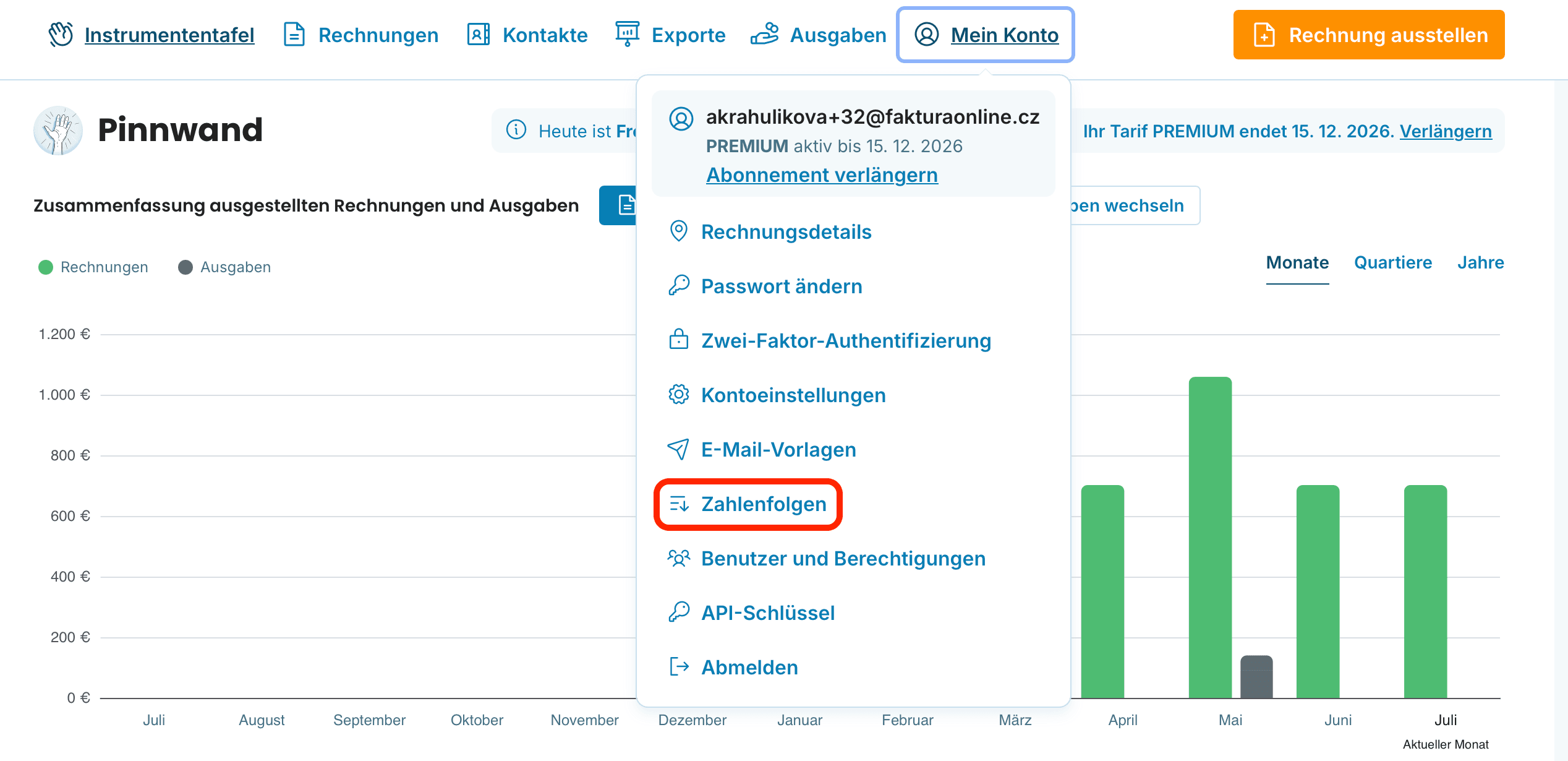
Task: Click the Rechnung ausstellen button
Action: click(1369, 35)
